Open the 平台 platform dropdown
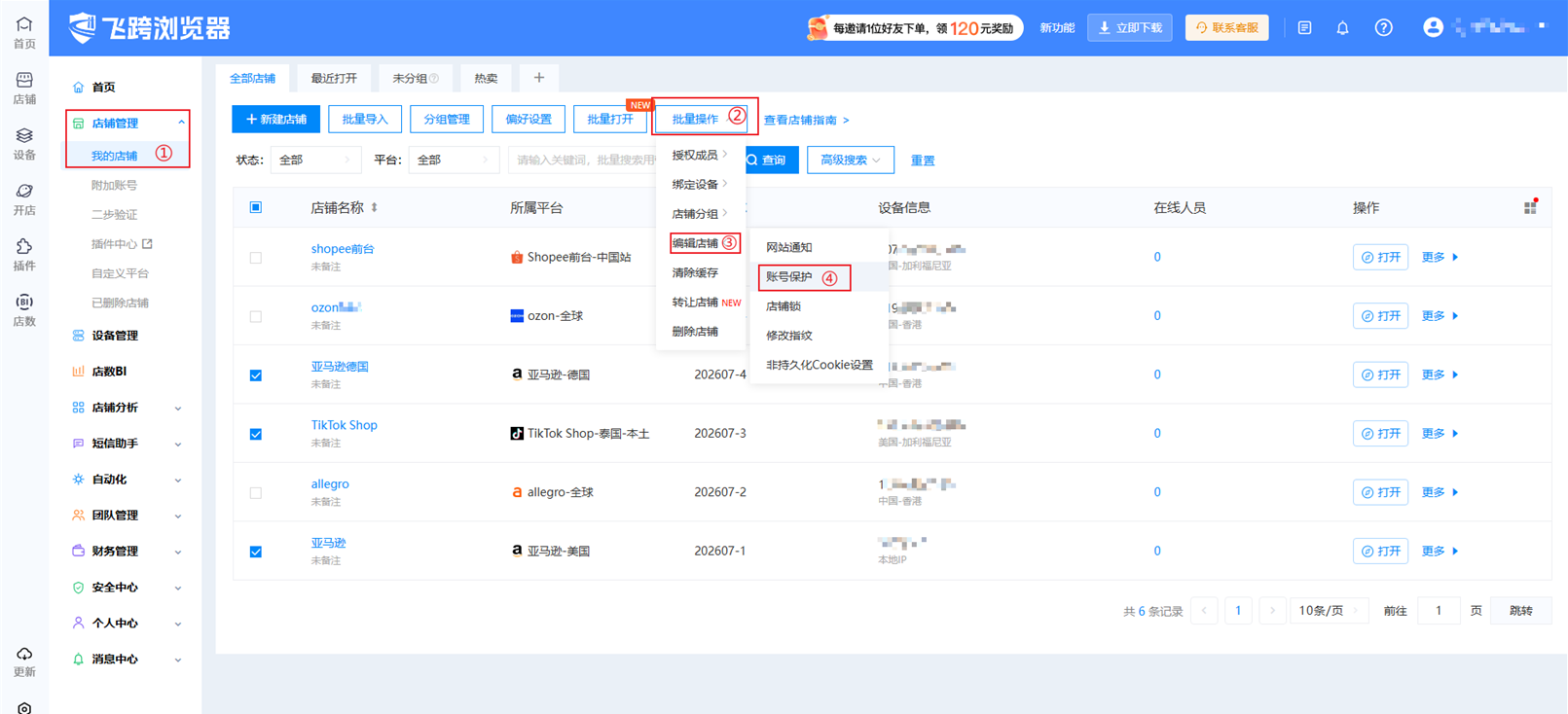 pos(454,160)
